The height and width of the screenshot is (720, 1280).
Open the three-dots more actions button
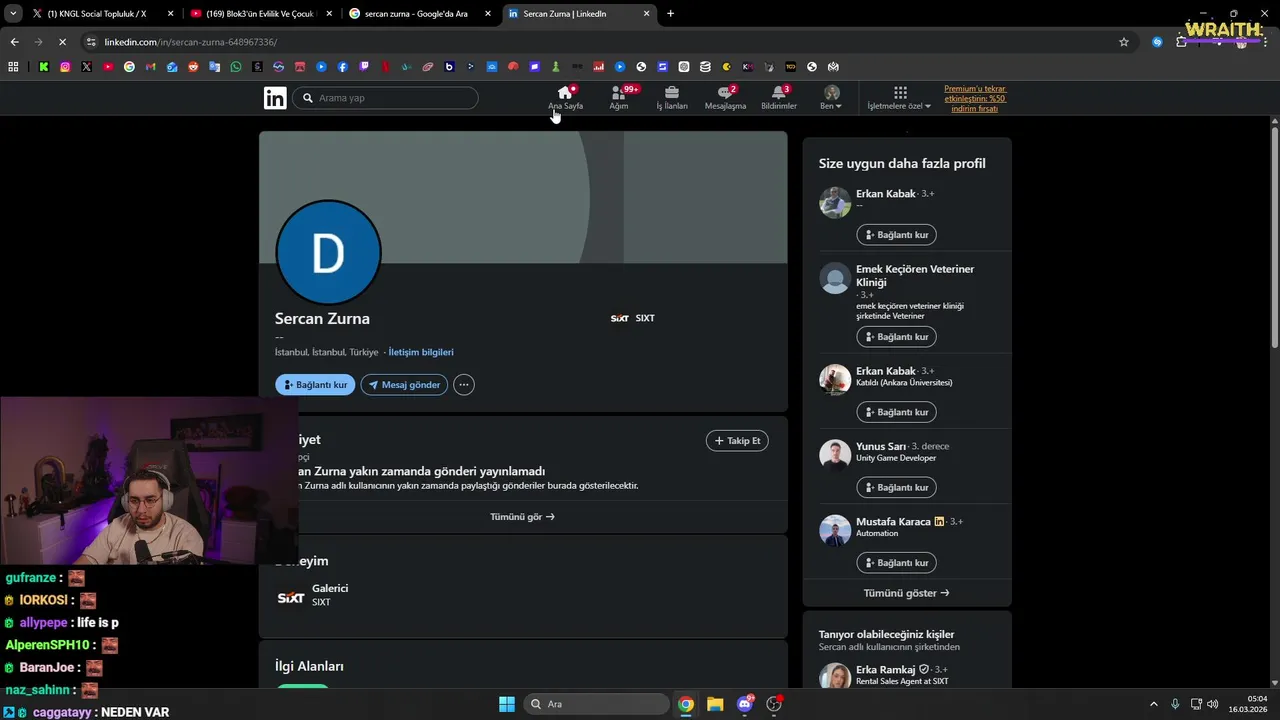pyautogui.click(x=463, y=385)
